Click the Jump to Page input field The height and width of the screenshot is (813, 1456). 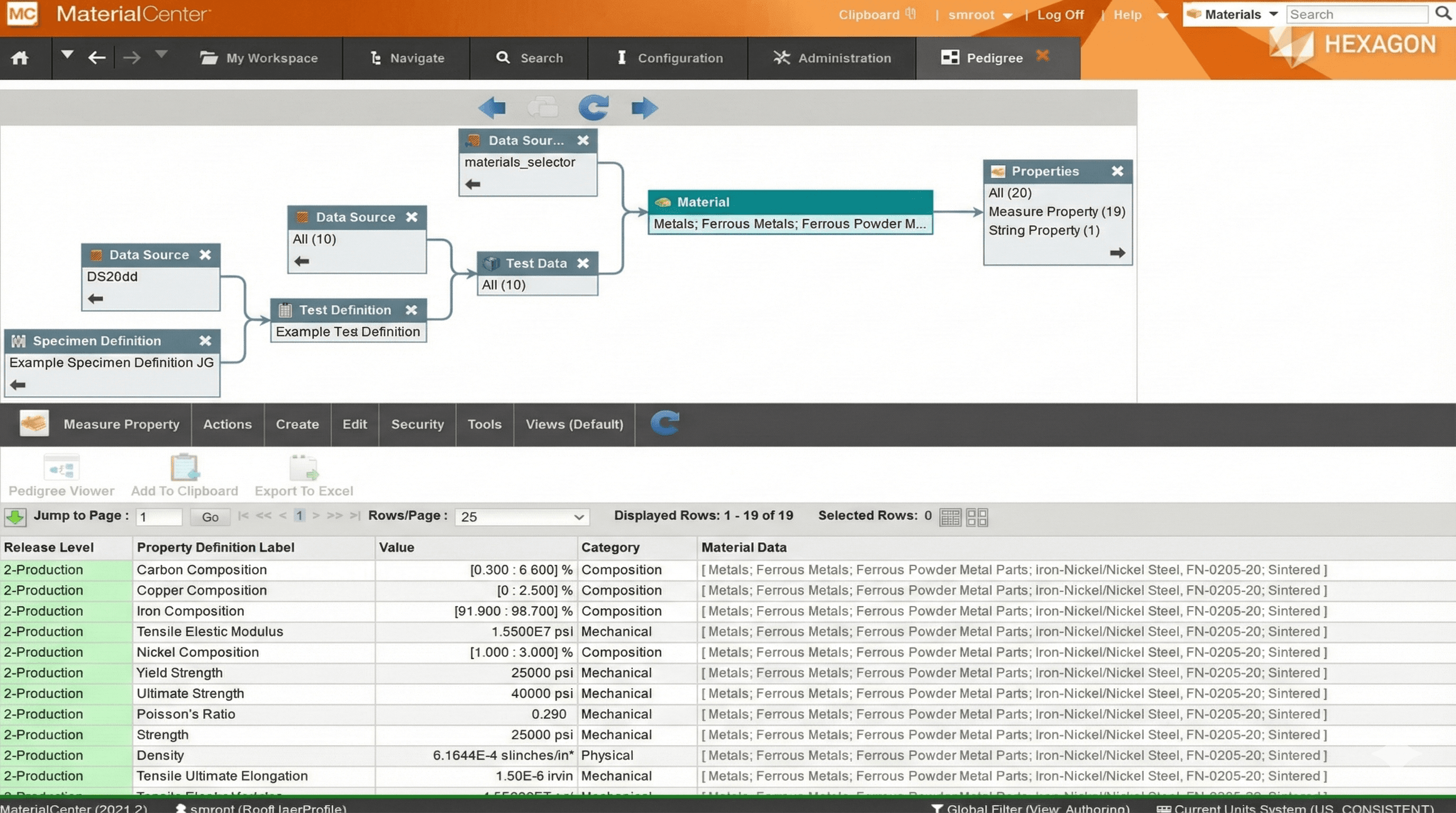[159, 517]
